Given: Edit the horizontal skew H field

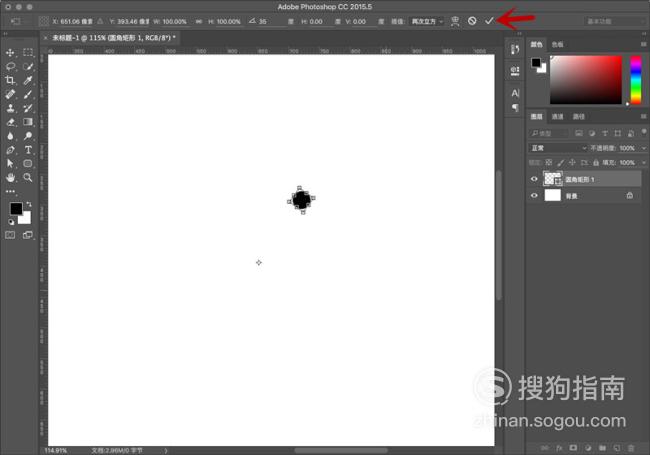Looking at the screenshot, I should coord(321,21).
